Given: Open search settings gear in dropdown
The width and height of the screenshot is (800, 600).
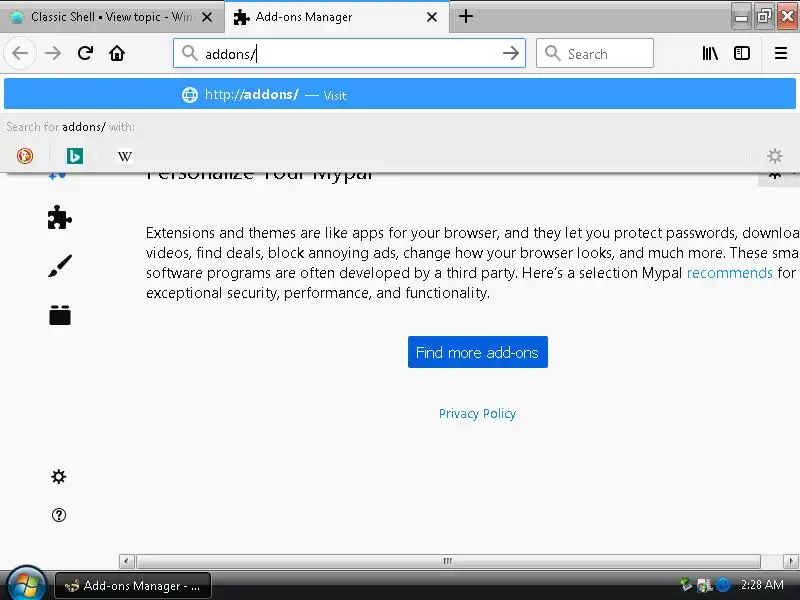Looking at the screenshot, I should pos(774,156).
